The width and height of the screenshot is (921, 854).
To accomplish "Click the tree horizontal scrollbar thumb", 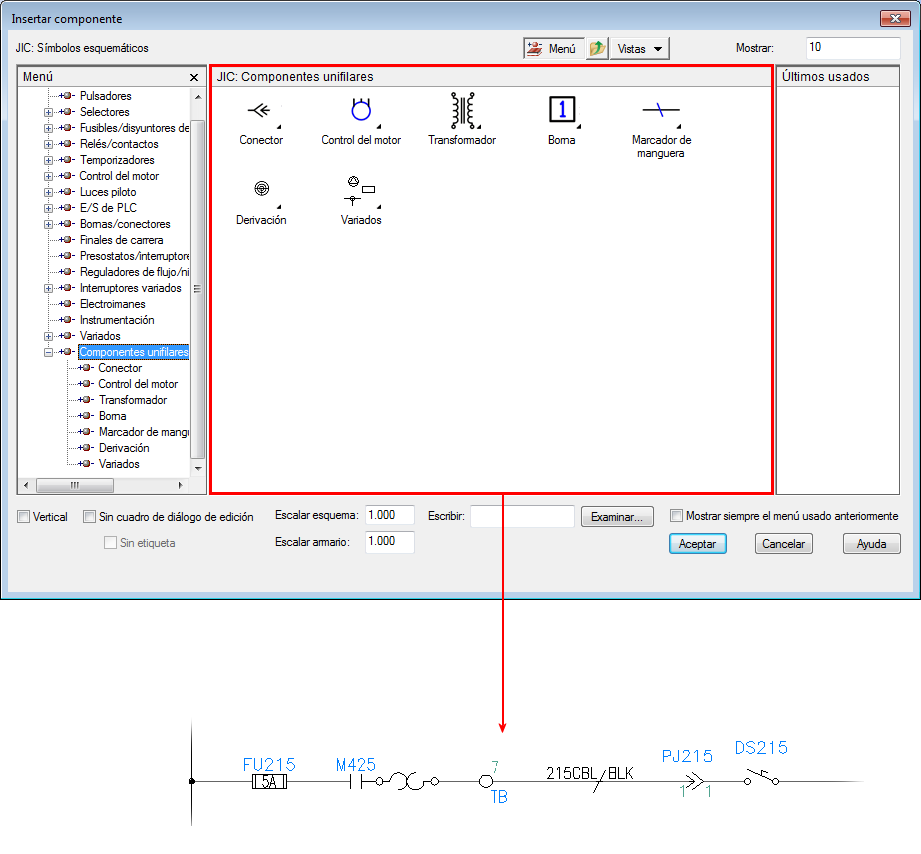I will (x=75, y=486).
